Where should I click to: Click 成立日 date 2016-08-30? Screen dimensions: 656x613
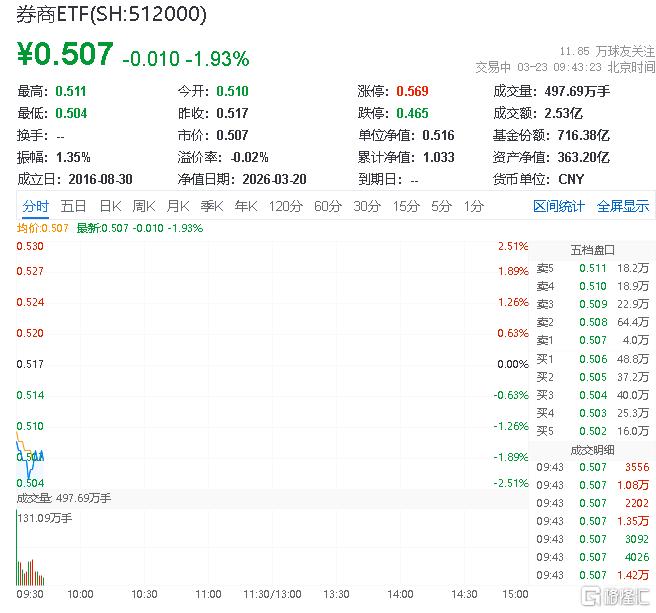pos(100,179)
